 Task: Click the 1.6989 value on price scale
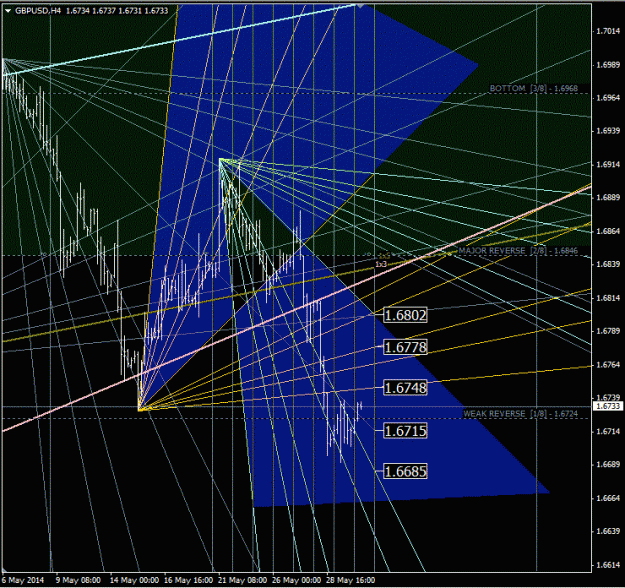click(x=608, y=65)
